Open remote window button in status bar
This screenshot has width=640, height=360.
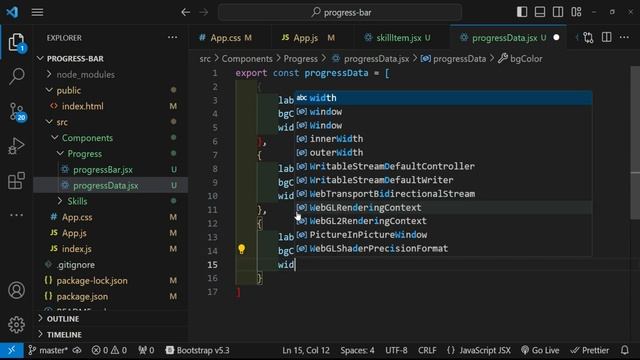11,350
